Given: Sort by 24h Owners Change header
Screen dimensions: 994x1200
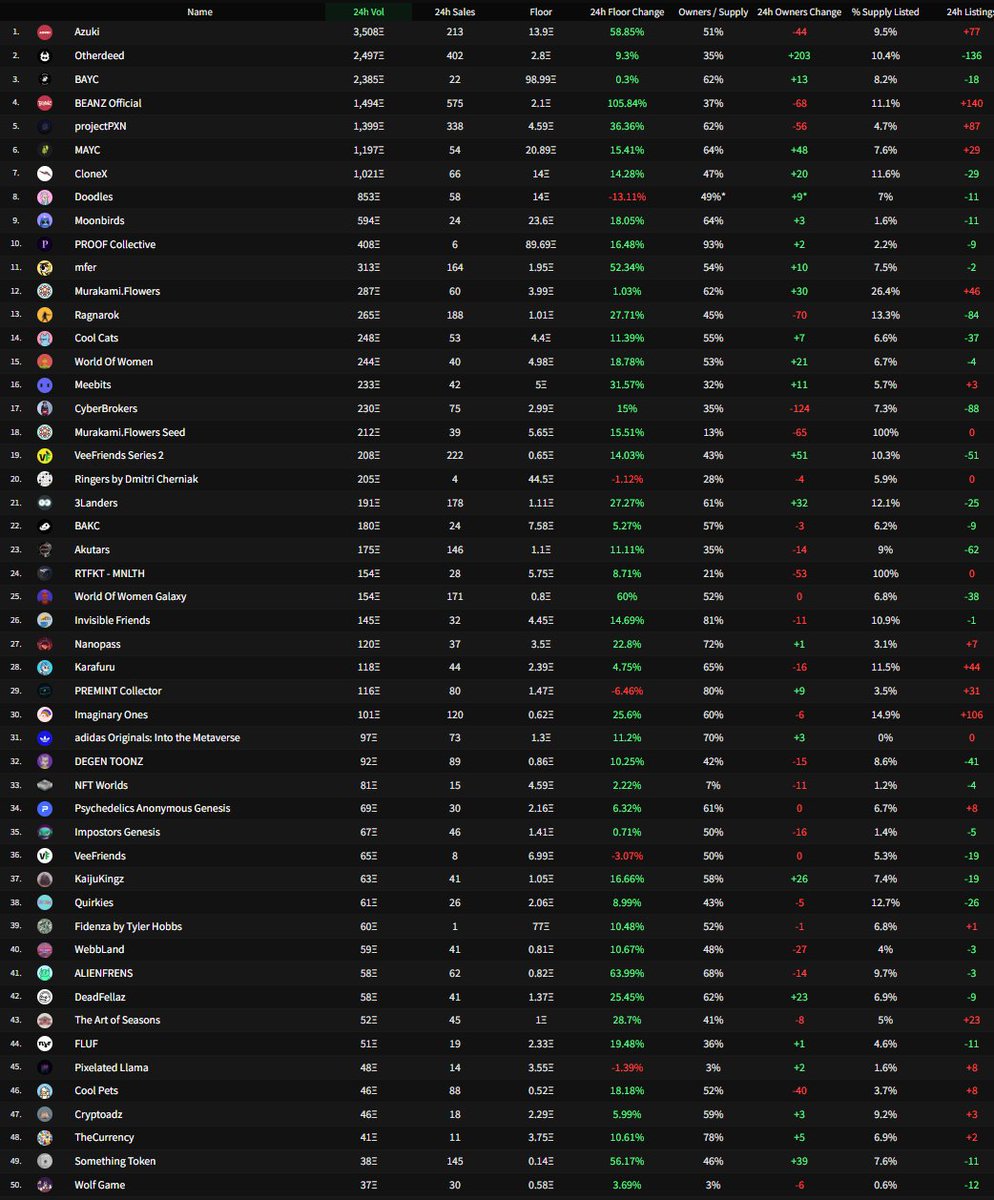Looking at the screenshot, I should coord(799,12).
